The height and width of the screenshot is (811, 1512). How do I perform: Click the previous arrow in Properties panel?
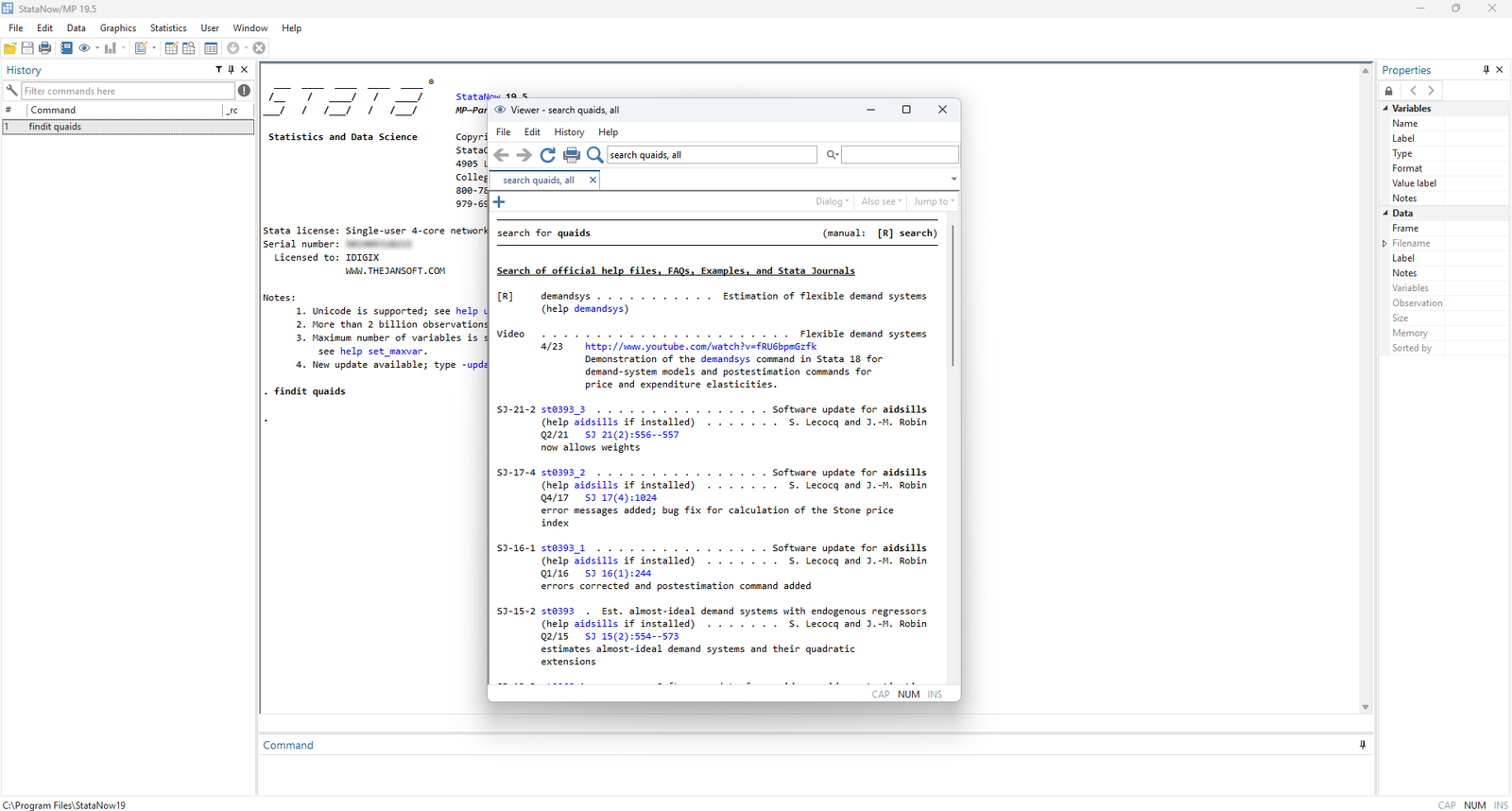pyautogui.click(x=1413, y=91)
